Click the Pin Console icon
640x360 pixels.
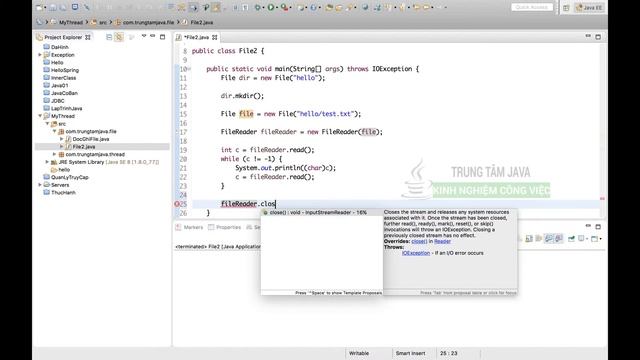pos(571,238)
